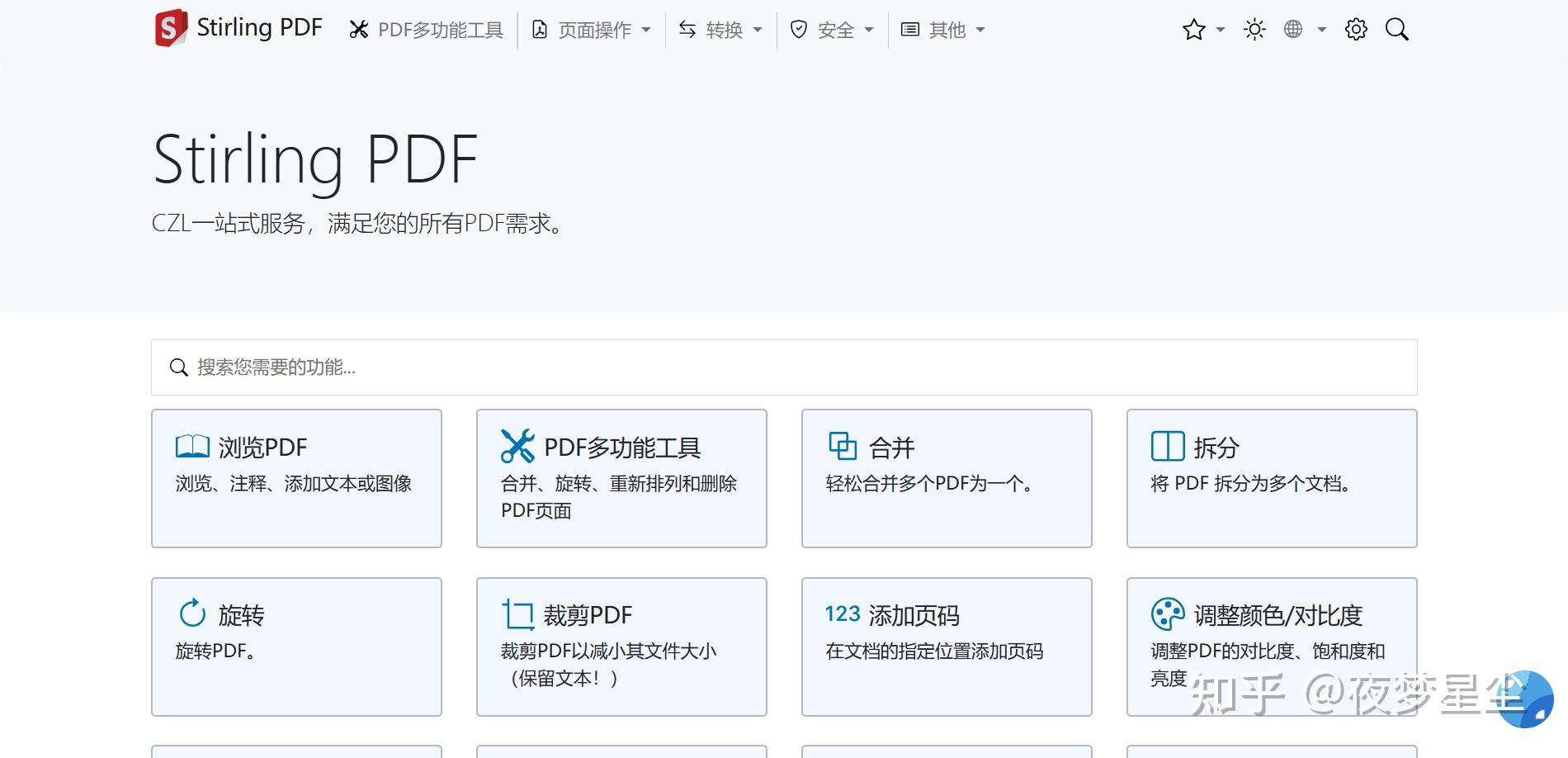The width and height of the screenshot is (1568, 758).
Task: Expand the language globe dropdown
Action: 1294,29
